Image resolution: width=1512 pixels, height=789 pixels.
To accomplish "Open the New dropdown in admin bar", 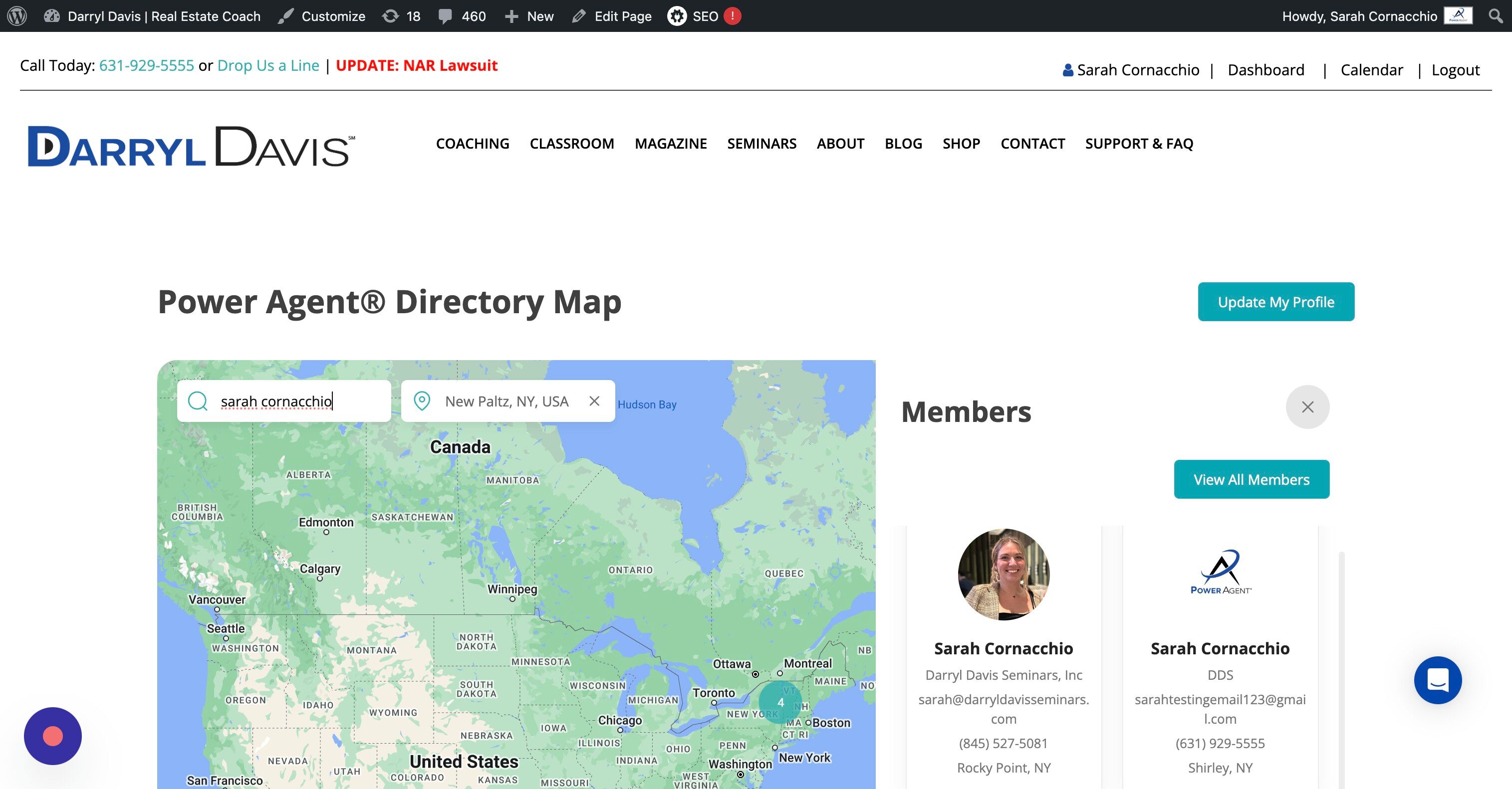I will pyautogui.click(x=529, y=16).
